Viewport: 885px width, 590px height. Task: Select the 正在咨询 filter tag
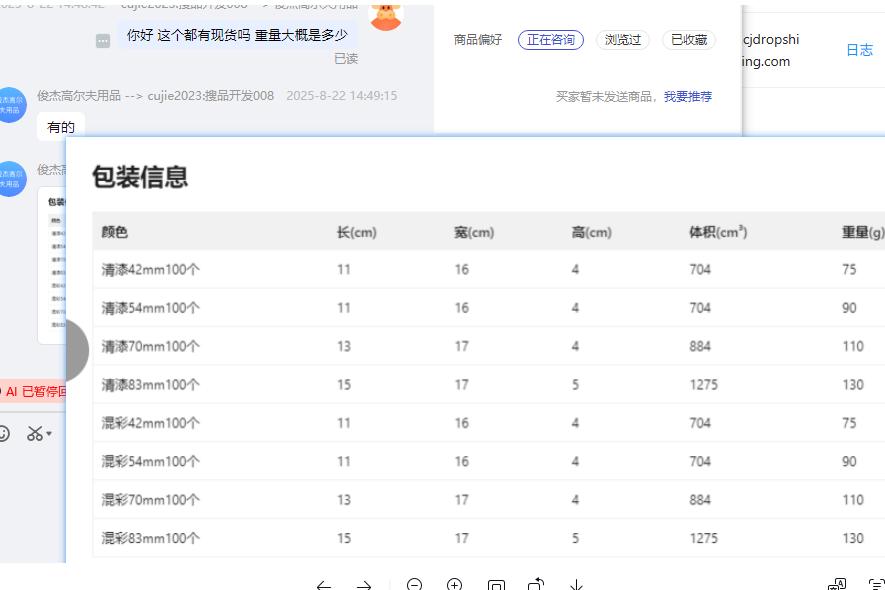point(551,40)
